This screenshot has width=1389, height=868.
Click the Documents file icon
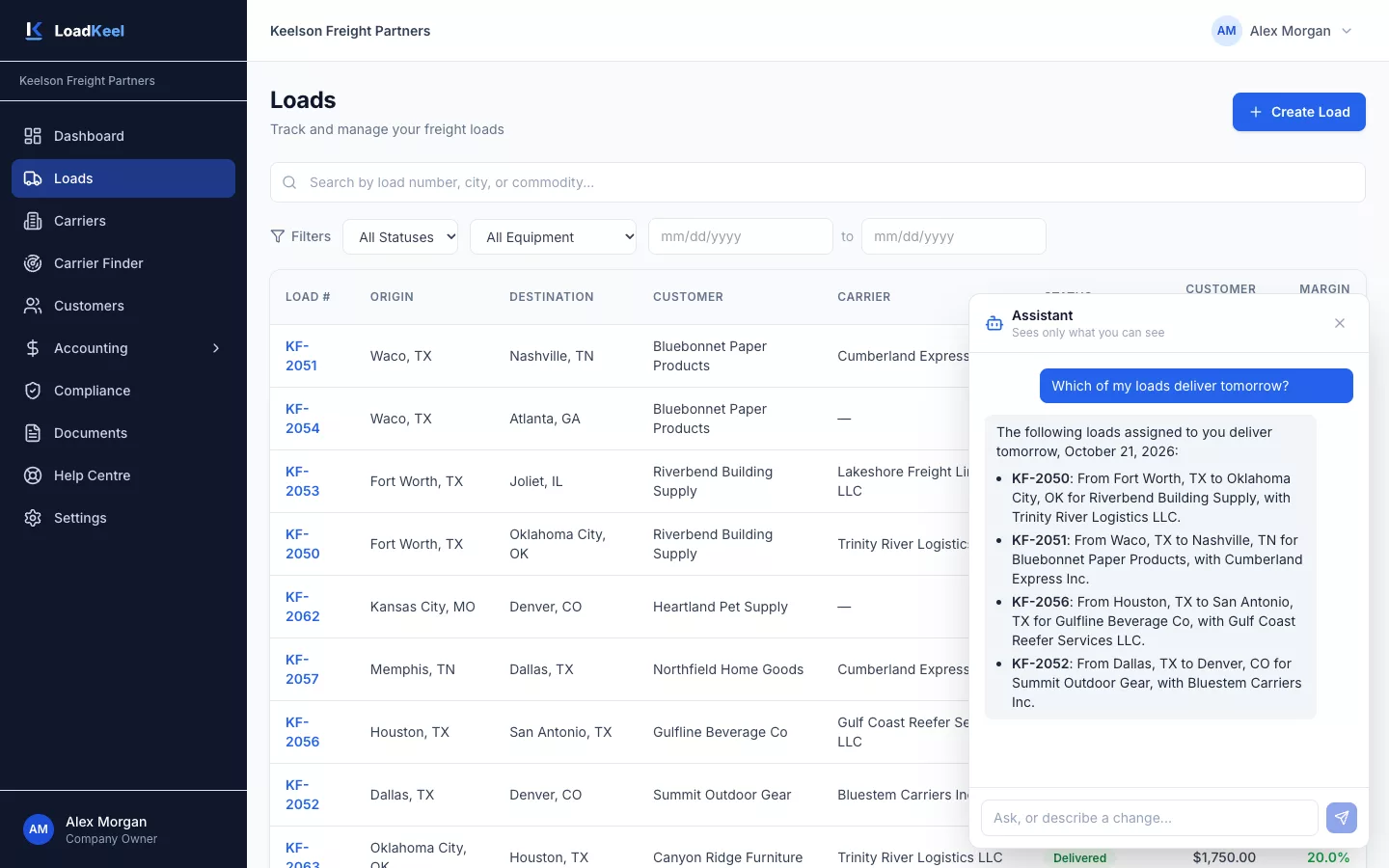pyautogui.click(x=33, y=433)
